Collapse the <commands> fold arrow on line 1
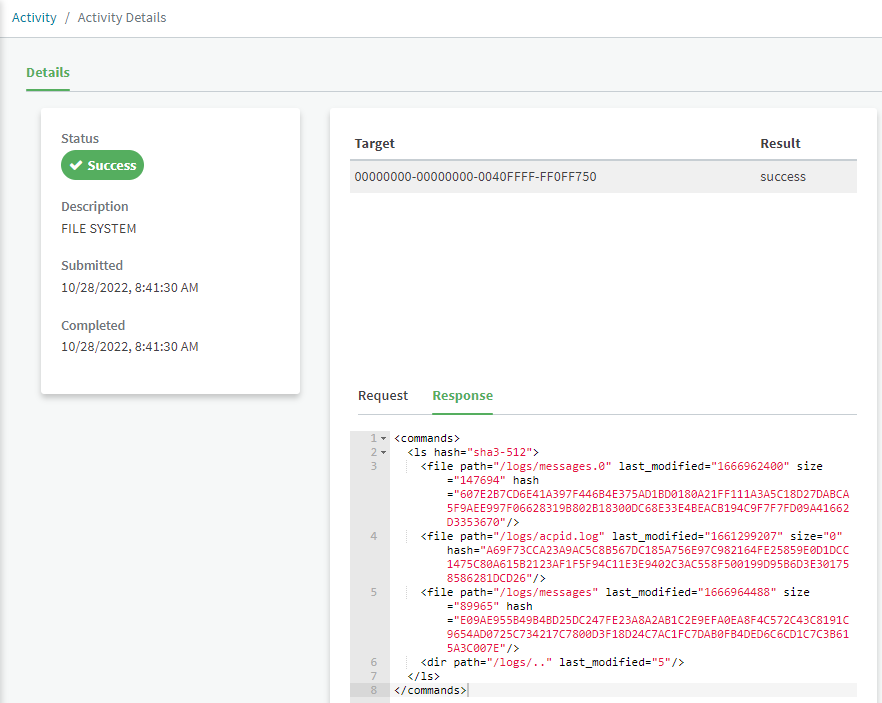The width and height of the screenshot is (882, 703). [x=384, y=439]
